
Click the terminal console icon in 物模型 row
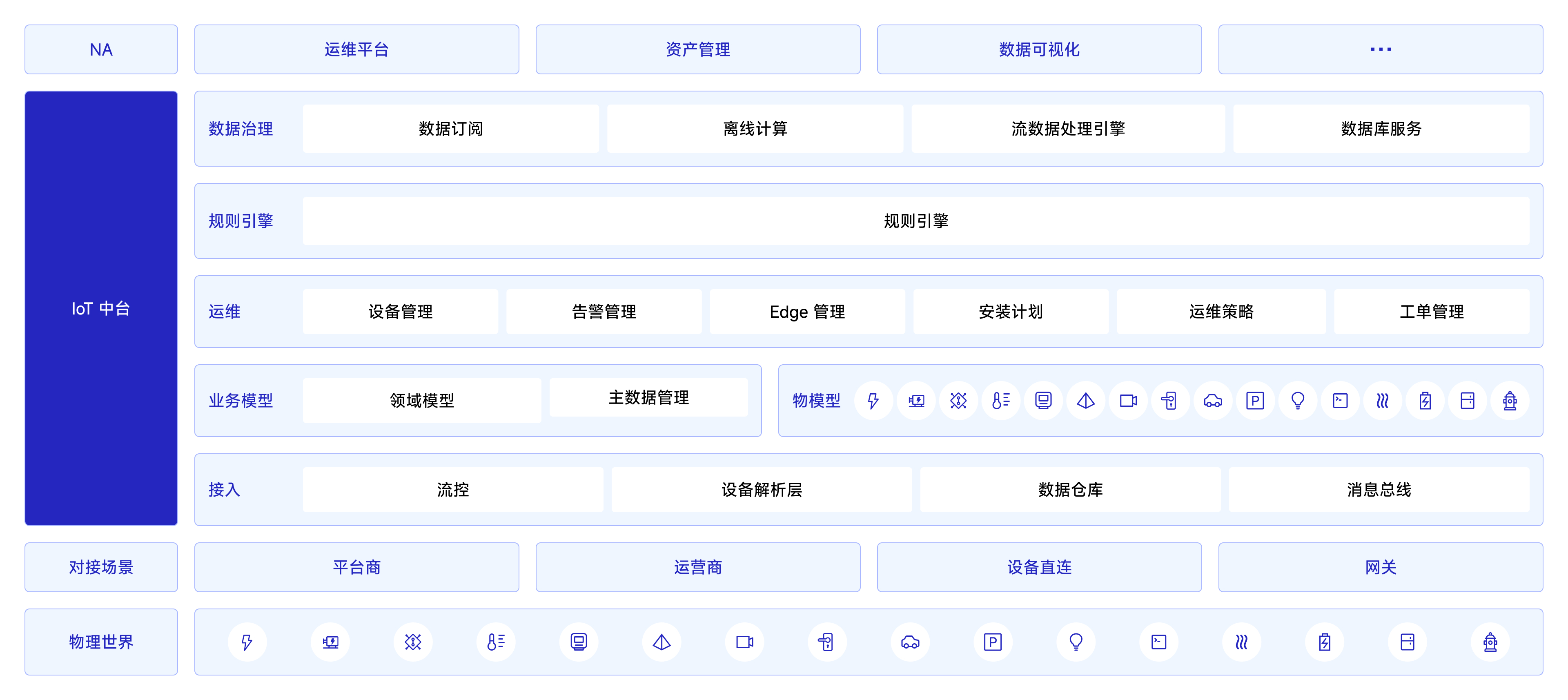tap(1340, 401)
